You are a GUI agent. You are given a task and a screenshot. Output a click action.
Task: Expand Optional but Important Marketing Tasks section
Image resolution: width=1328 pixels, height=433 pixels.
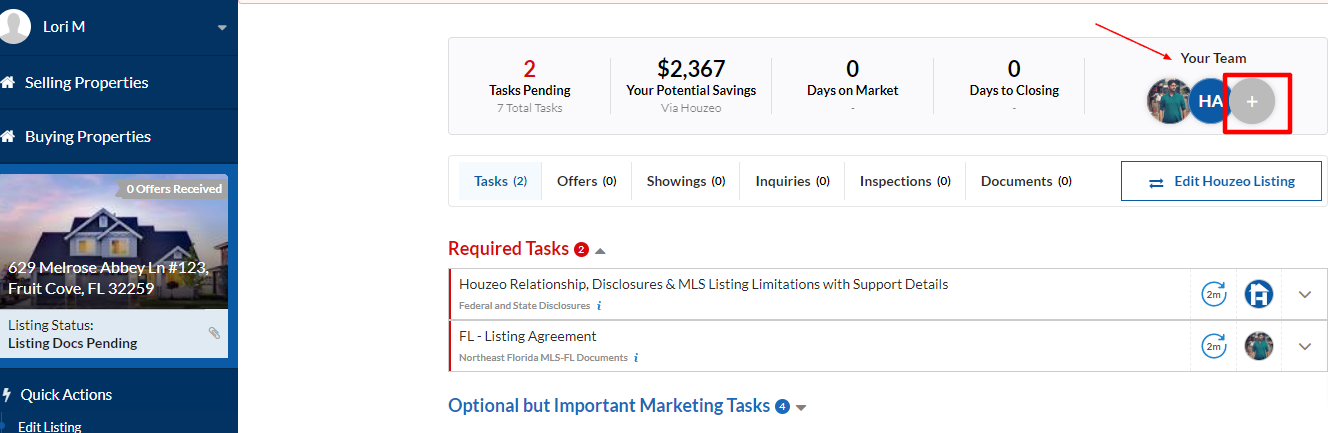click(800, 407)
